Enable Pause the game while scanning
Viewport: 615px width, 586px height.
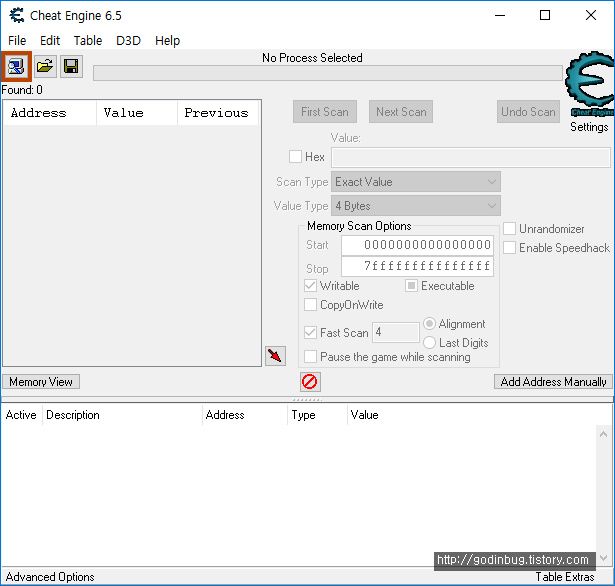(310, 357)
